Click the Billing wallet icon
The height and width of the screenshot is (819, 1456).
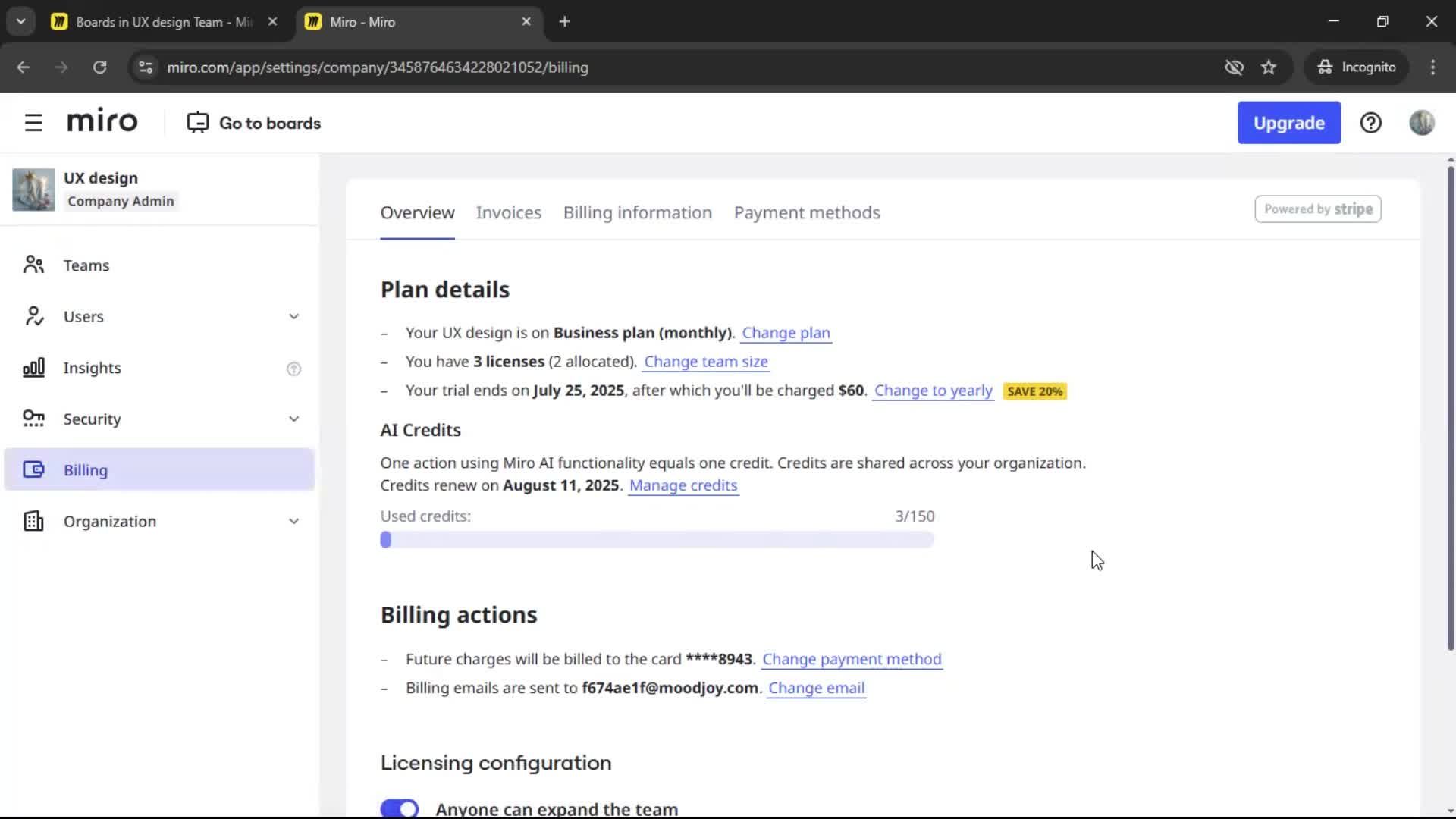[33, 469]
